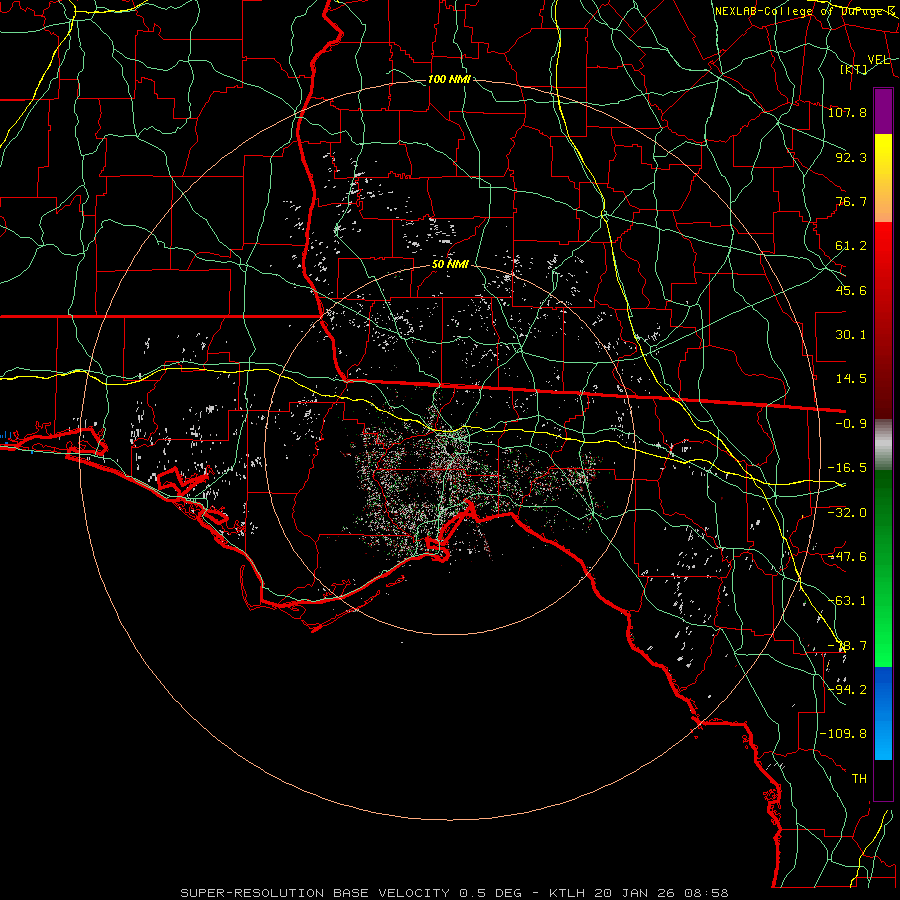
Task: Select the 92.3 velocity scale value
Action: 851,157
